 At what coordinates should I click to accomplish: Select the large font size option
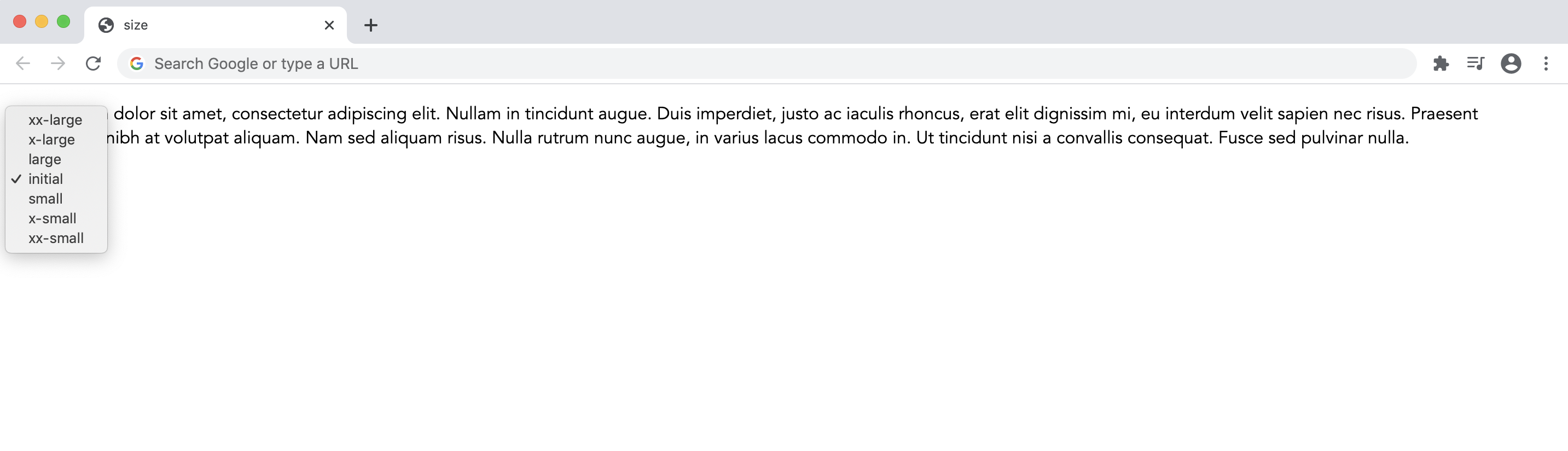click(45, 159)
